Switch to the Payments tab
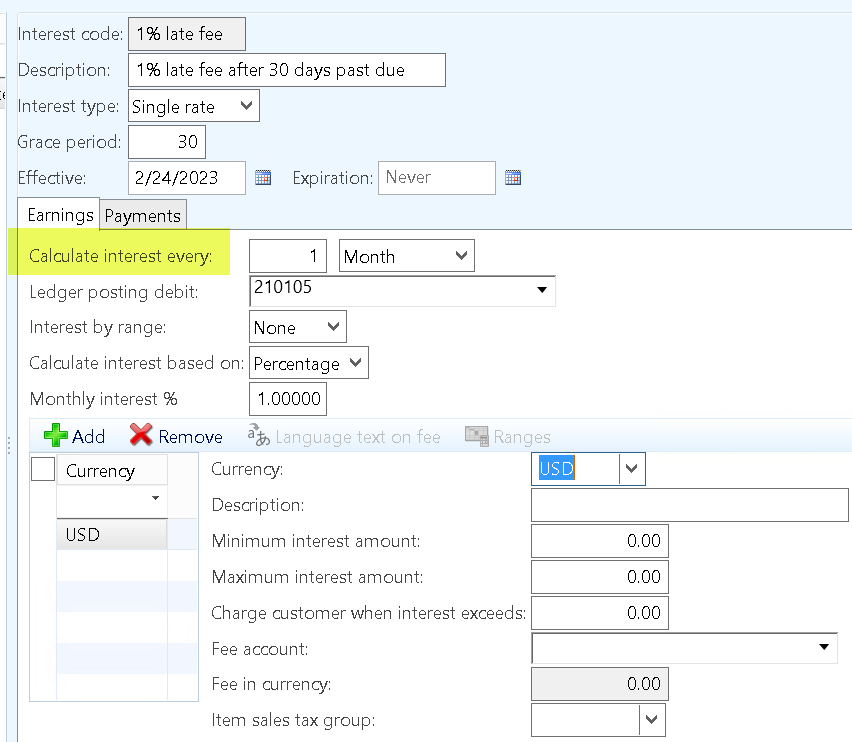 pyautogui.click(x=143, y=216)
